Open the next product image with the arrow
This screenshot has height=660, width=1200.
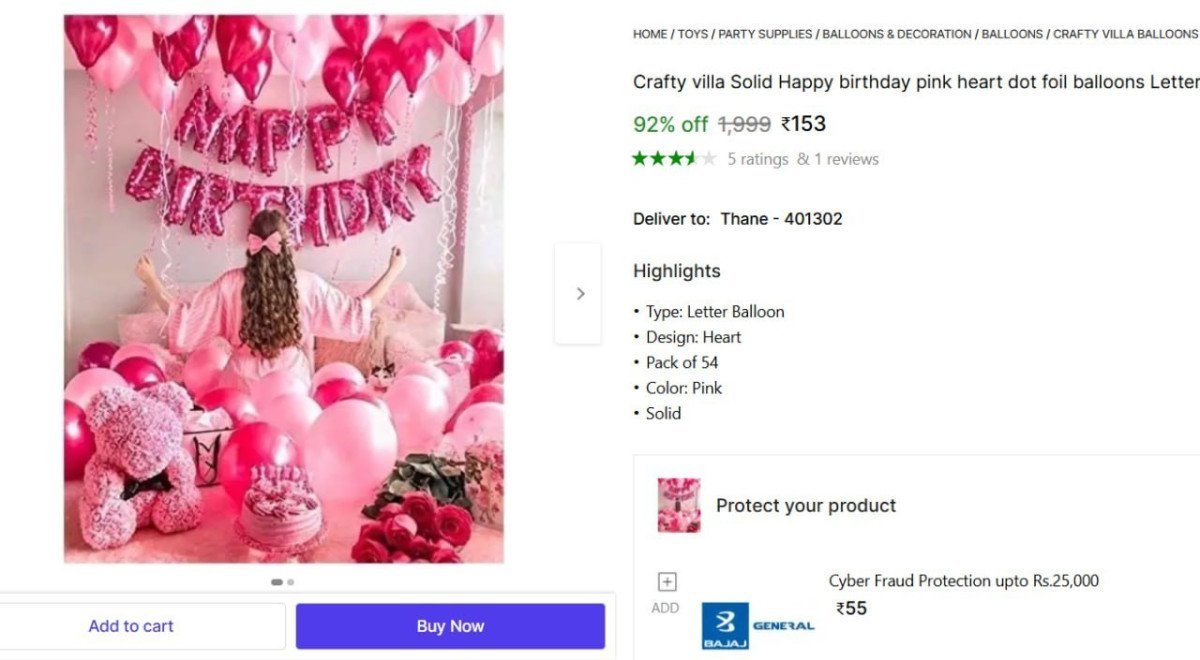(580, 293)
